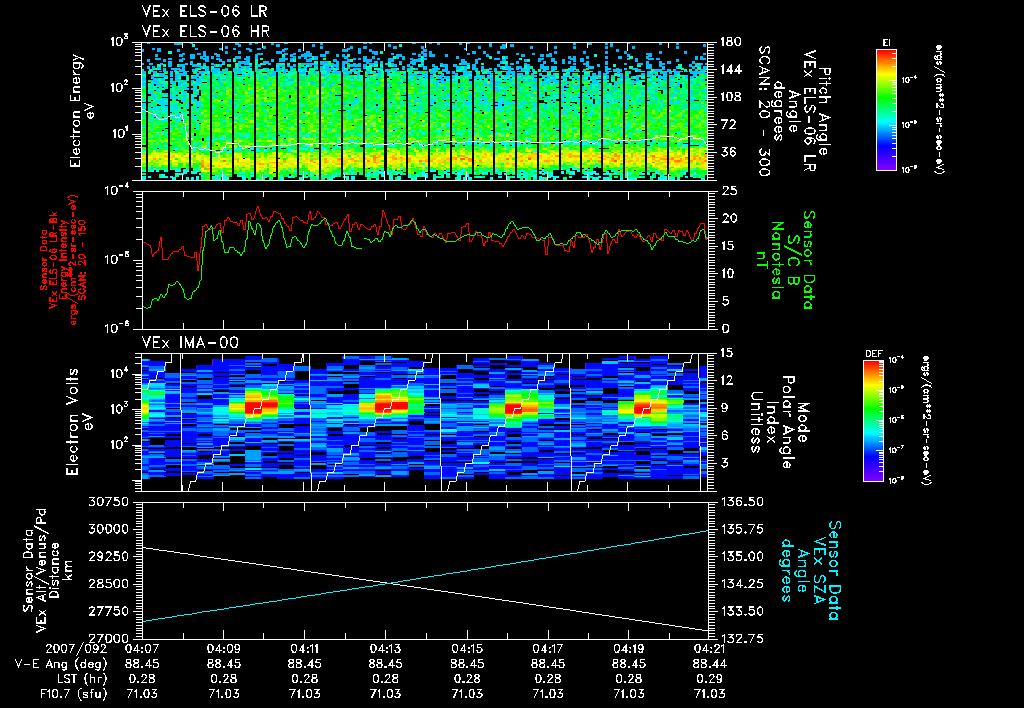Select the 'VEx IMA-00' panel title
Viewport: 1024px width, 708px height.
[x=190, y=343]
